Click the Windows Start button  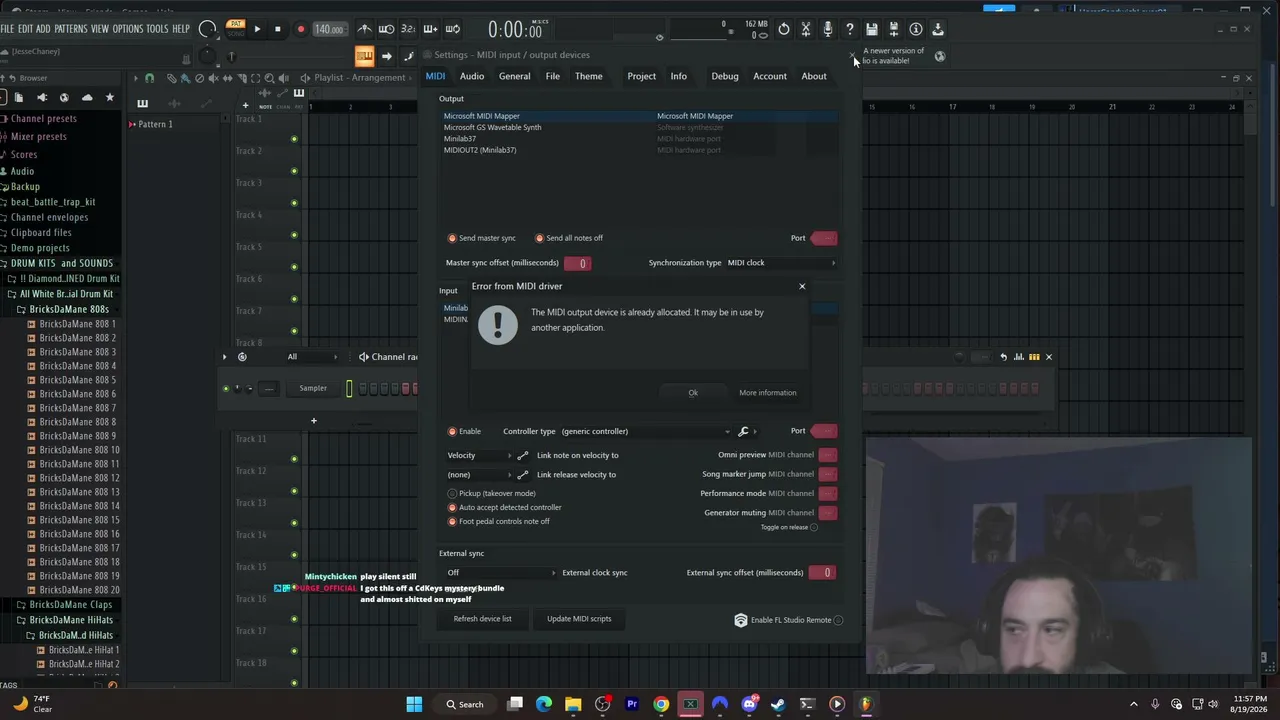click(x=414, y=704)
